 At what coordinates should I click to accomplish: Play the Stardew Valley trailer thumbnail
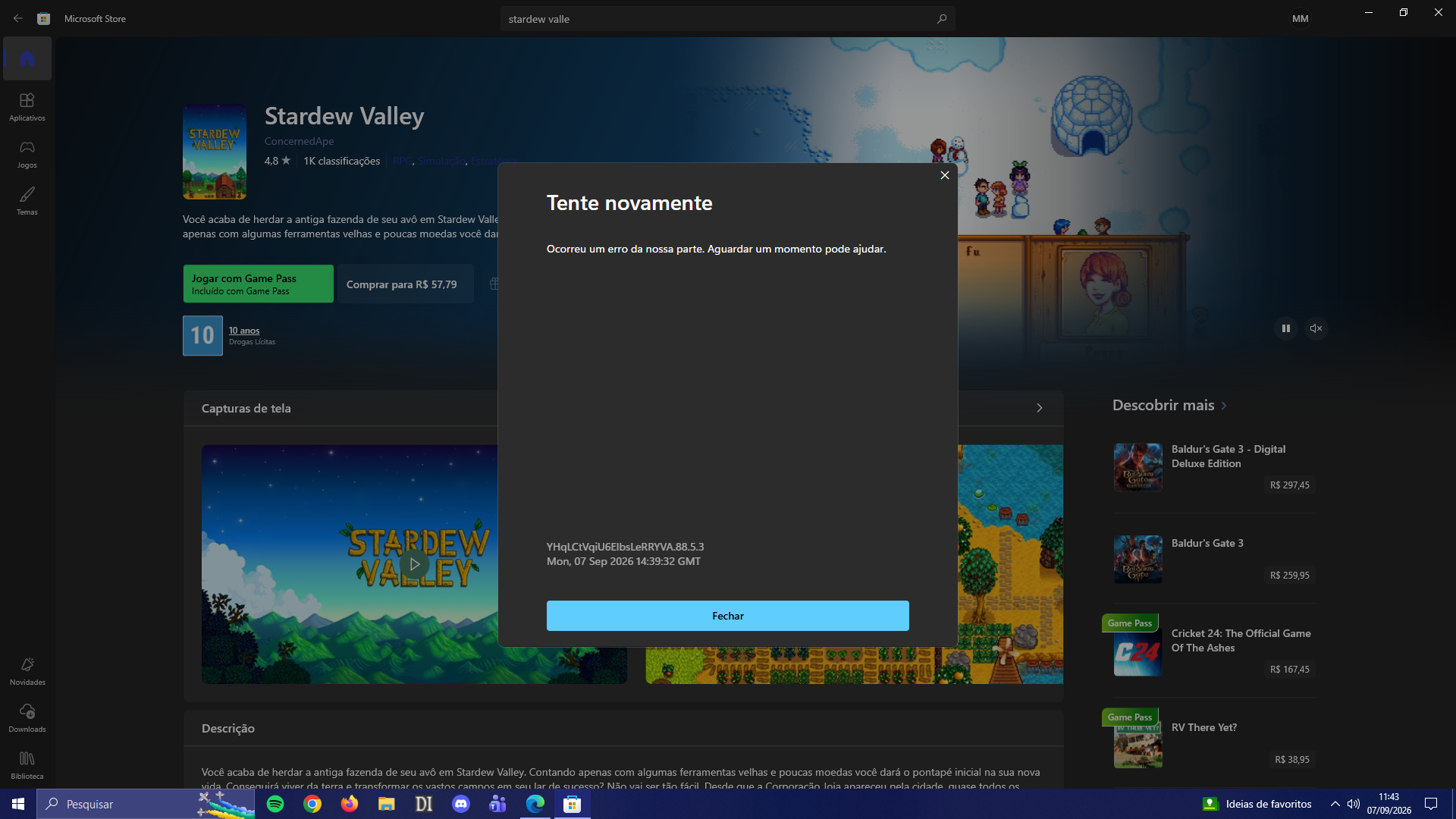coord(414,564)
